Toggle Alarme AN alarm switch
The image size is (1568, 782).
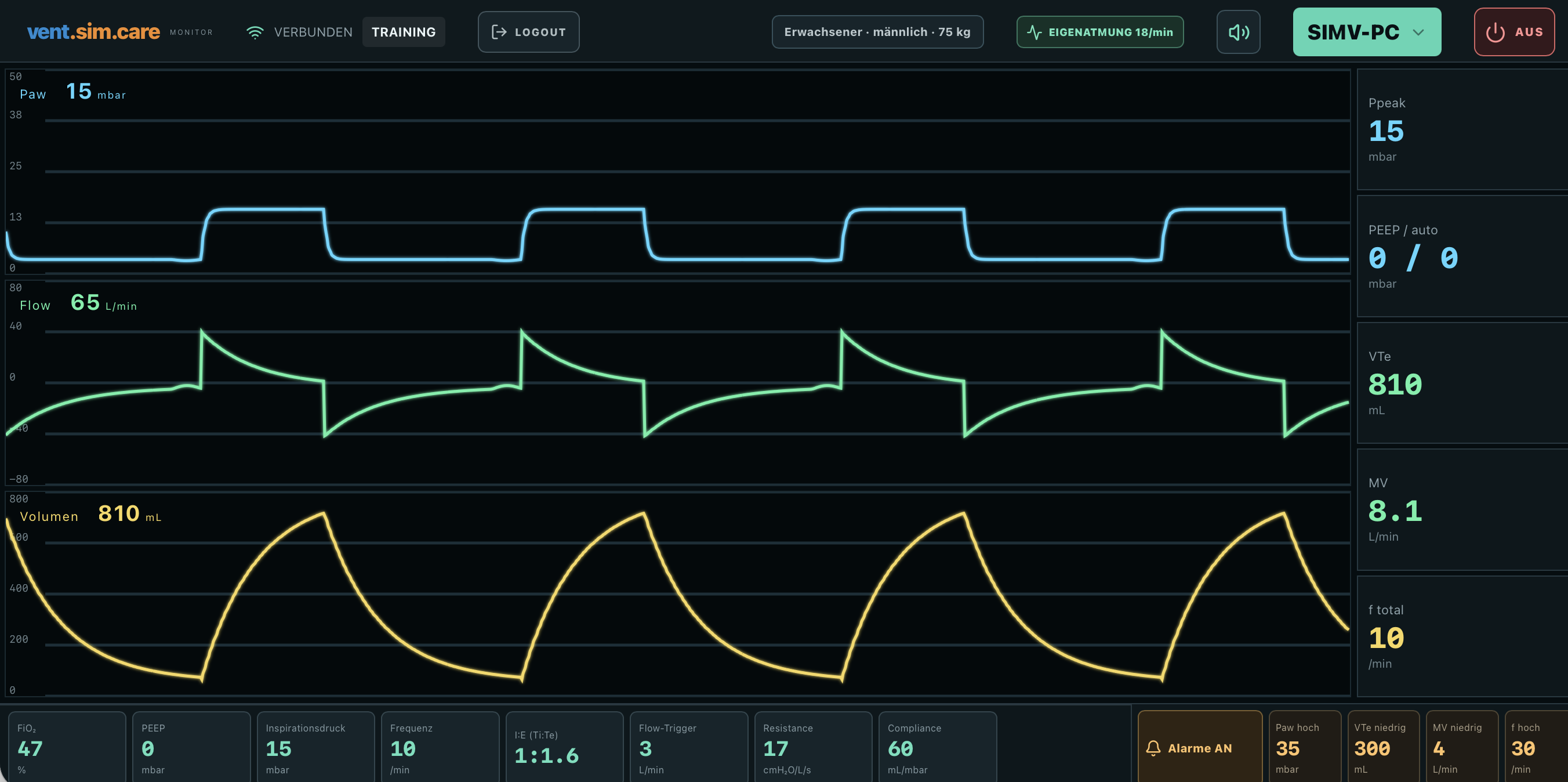pos(1200,747)
